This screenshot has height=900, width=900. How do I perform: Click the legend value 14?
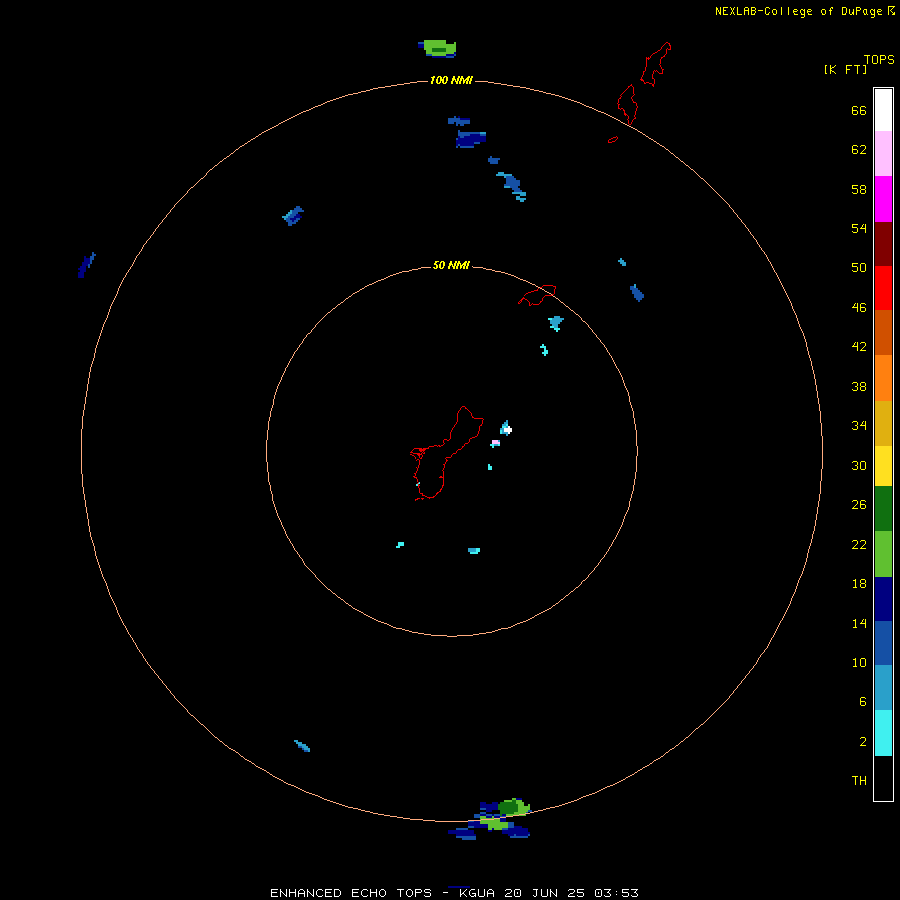point(859,623)
